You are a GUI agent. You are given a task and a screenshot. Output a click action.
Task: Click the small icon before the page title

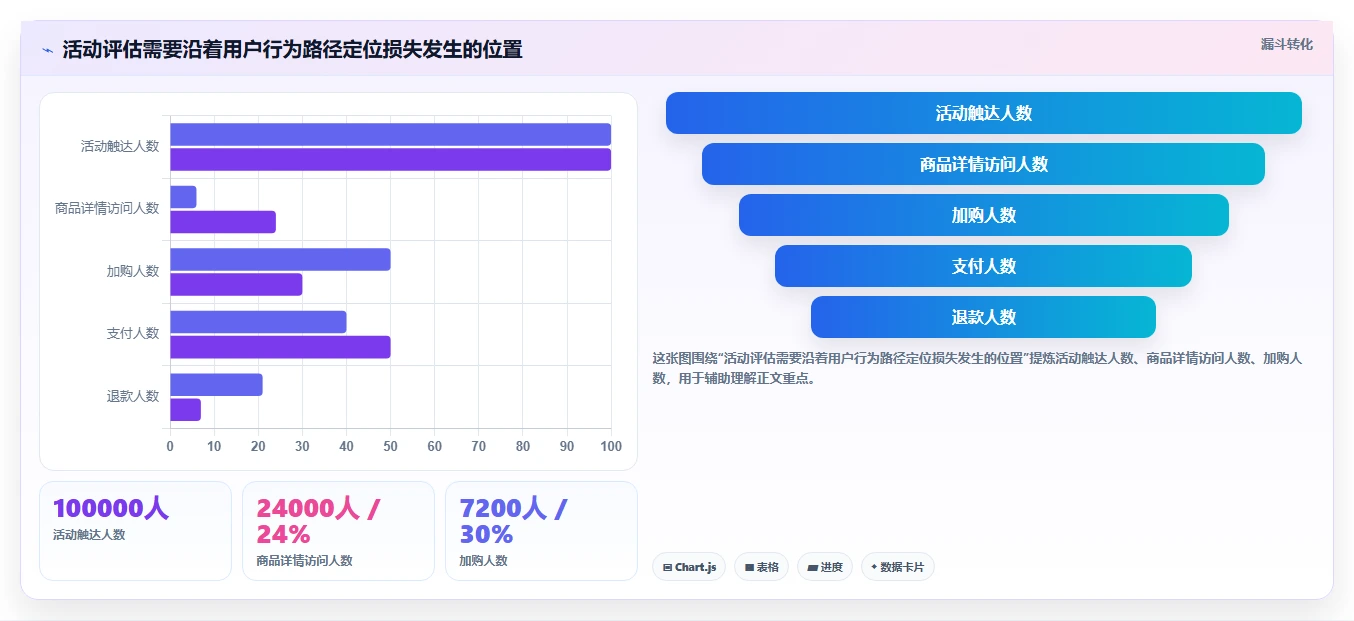pyautogui.click(x=48, y=50)
